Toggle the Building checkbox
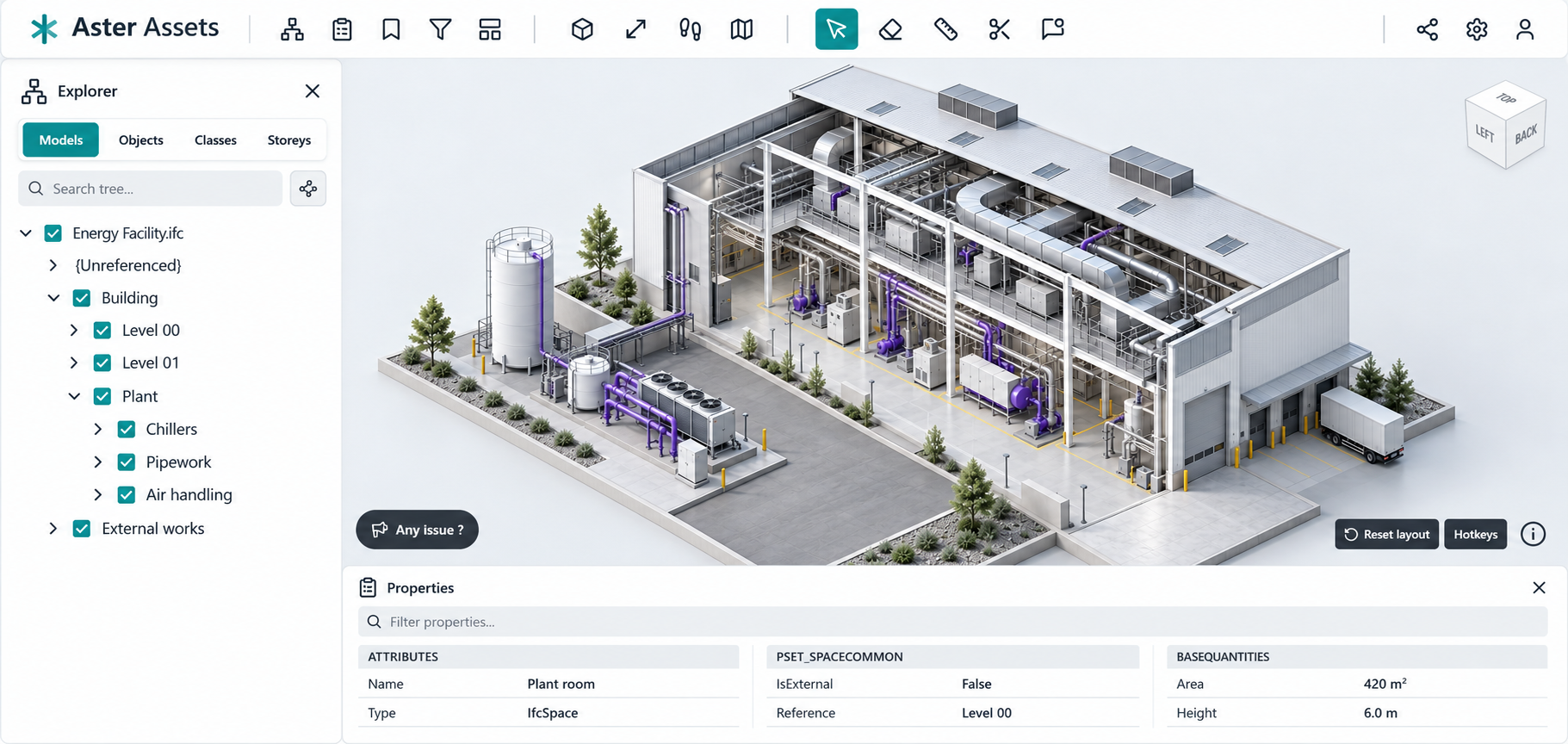 pyautogui.click(x=82, y=298)
